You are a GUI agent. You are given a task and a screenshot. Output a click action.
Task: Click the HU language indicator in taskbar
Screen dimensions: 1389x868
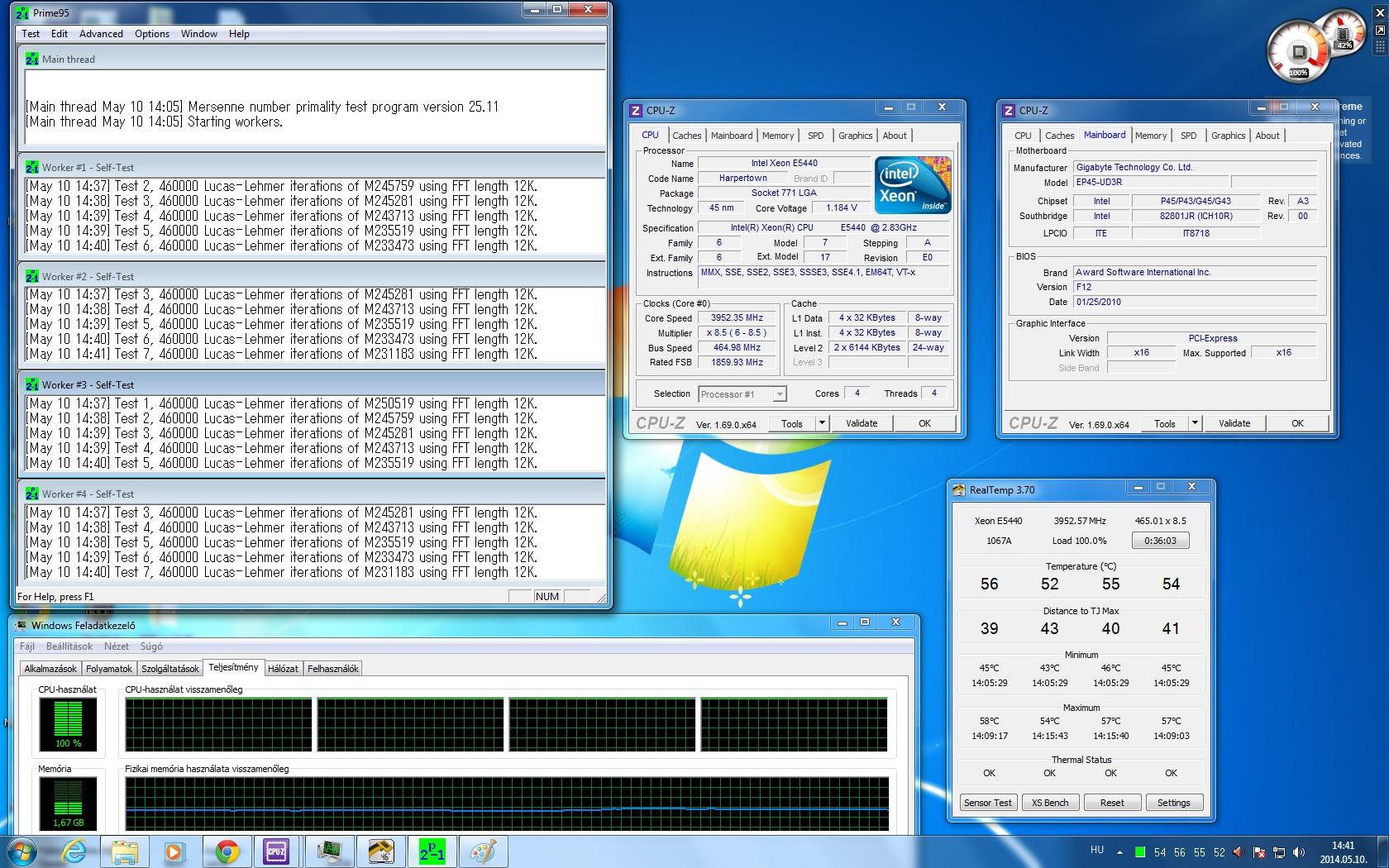pos(1097,850)
